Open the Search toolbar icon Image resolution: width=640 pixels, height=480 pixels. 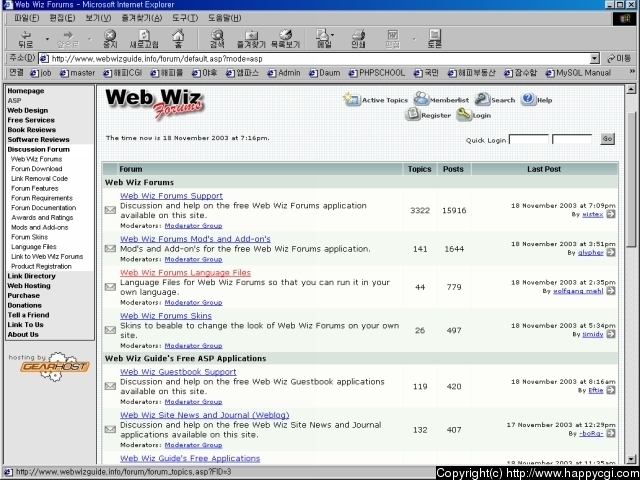[217, 39]
